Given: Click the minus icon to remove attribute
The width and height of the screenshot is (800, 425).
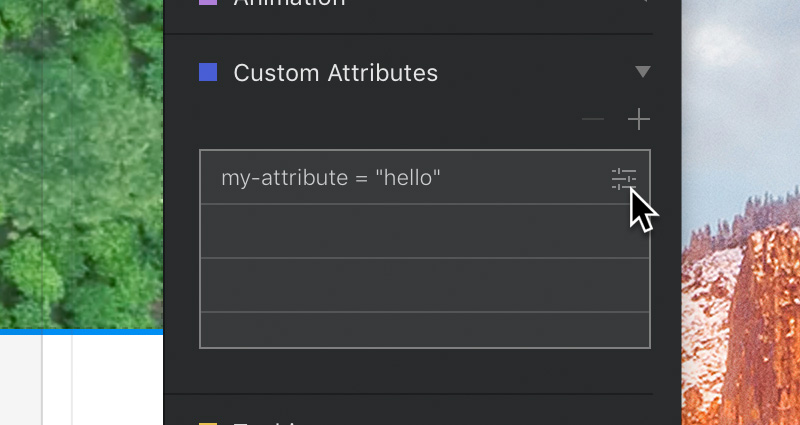Looking at the screenshot, I should (593, 120).
